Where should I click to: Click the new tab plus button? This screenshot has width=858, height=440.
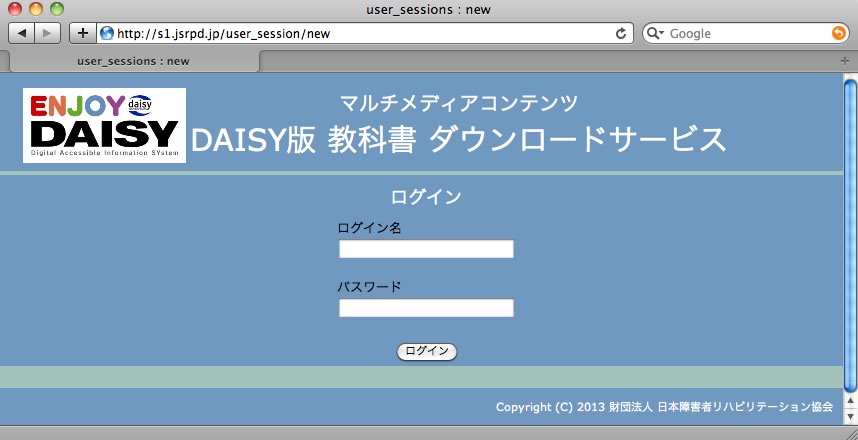(844, 61)
